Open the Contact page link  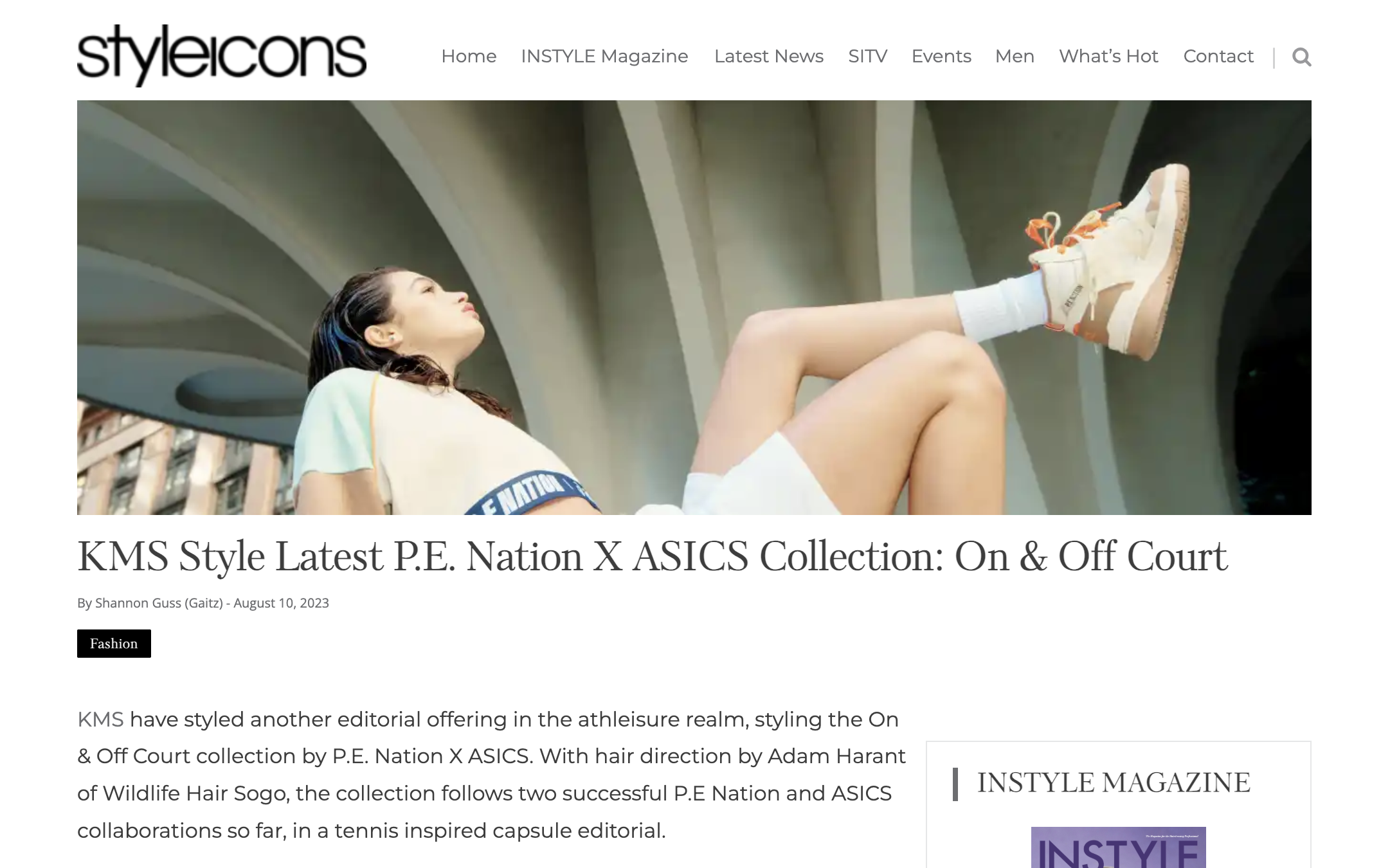1218,57
